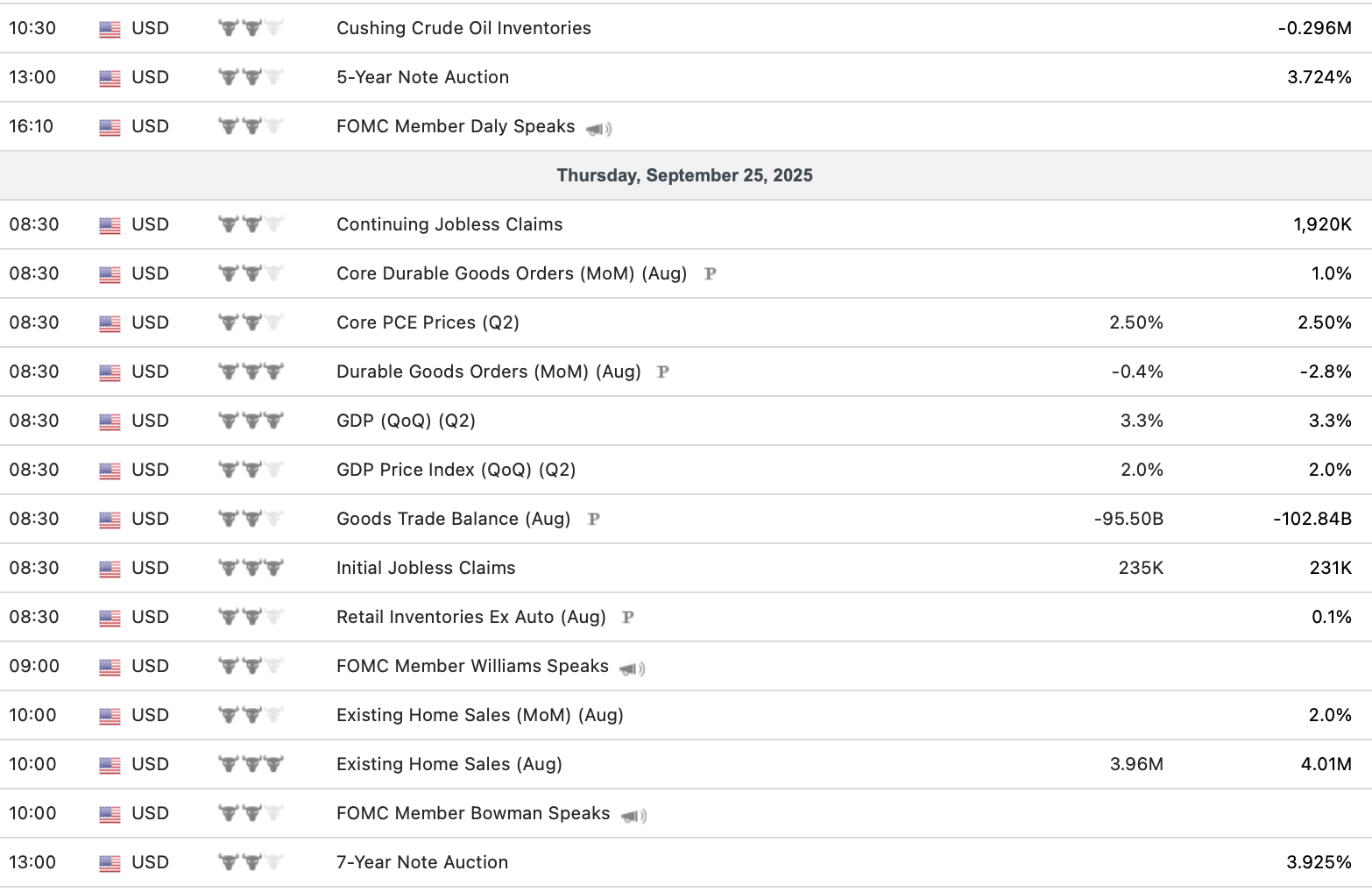Click the Thursday, September 25, 2025 date header
This screenshot has height=892, width=1372.
(684, 175)
